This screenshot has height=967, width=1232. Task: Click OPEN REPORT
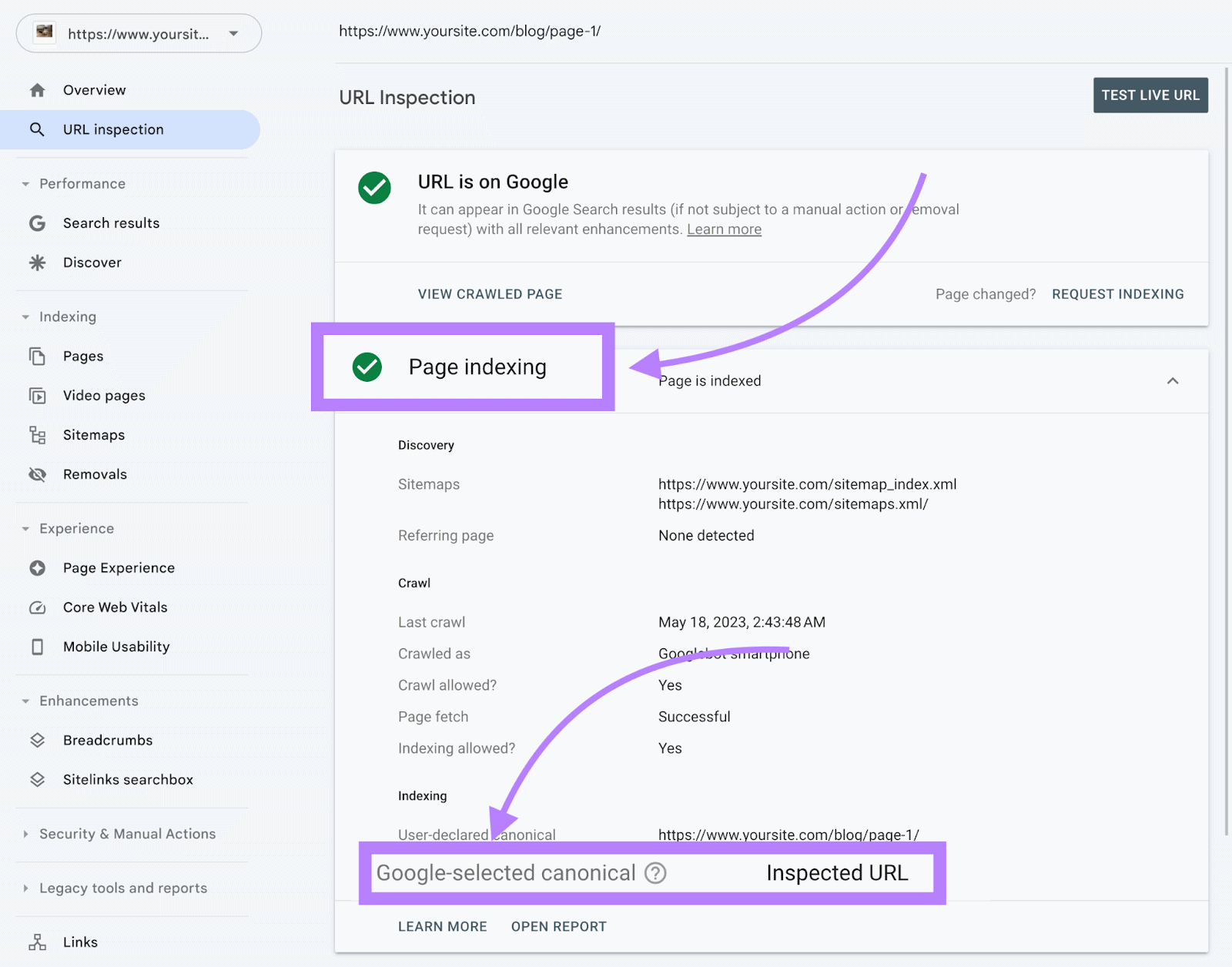559,927
